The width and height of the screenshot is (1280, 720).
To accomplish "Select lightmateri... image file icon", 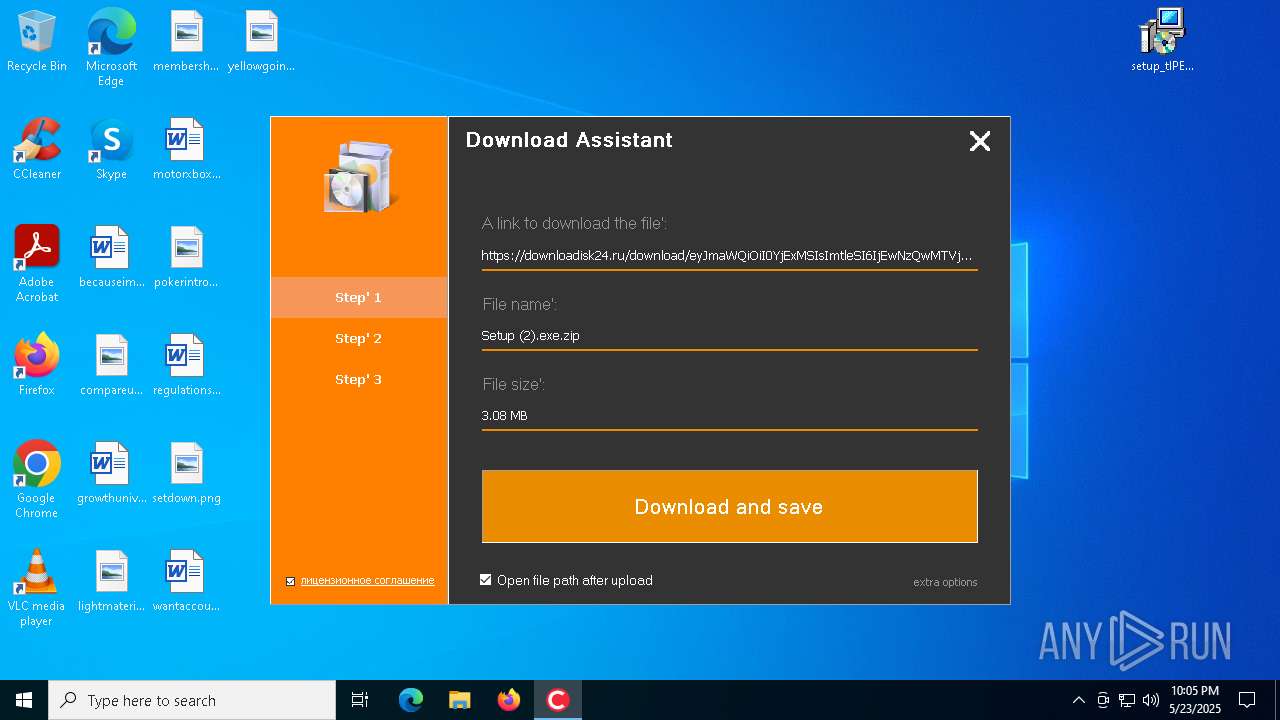I will (111, 581).
